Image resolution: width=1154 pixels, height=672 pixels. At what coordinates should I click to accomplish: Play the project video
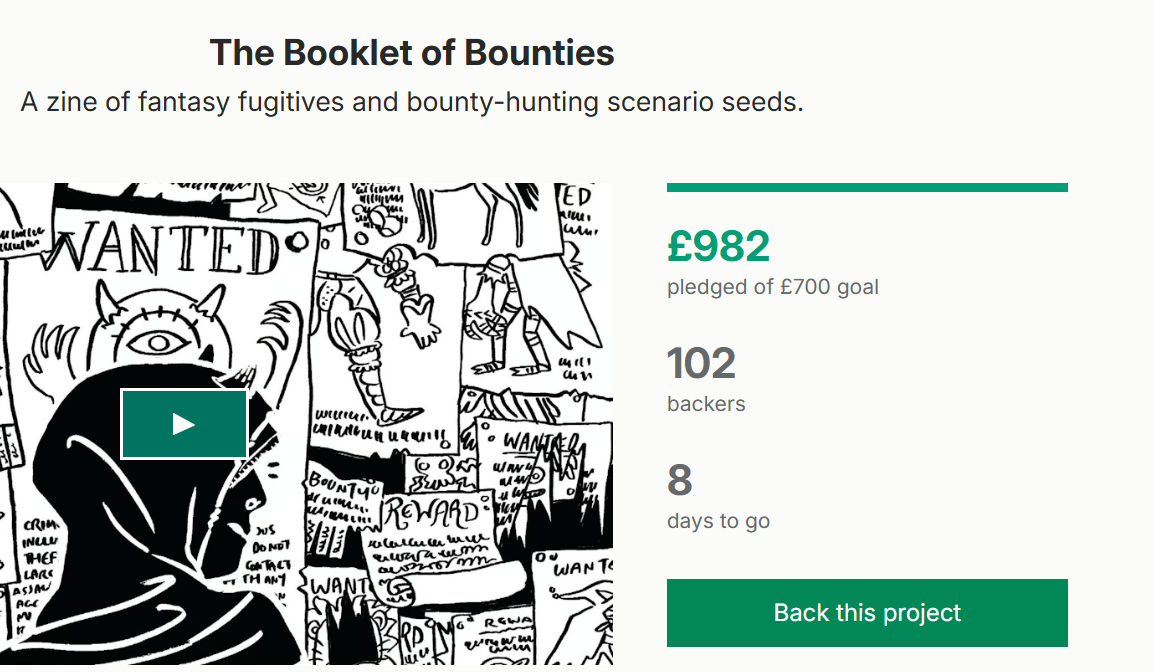coord(184,424)
